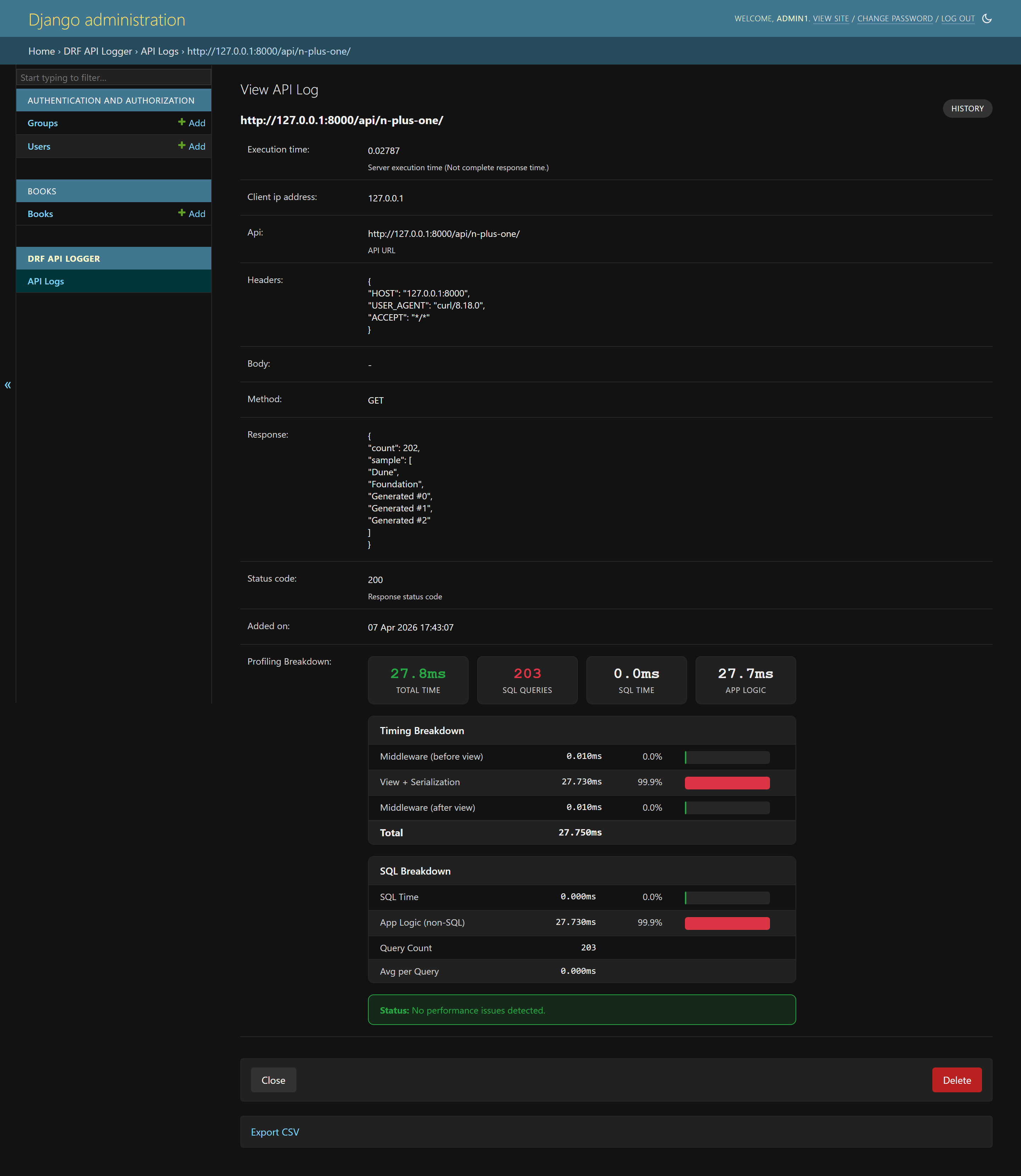Click the execution time value 0.02787
1021x1176 pixels.
[x=384, y=150]
